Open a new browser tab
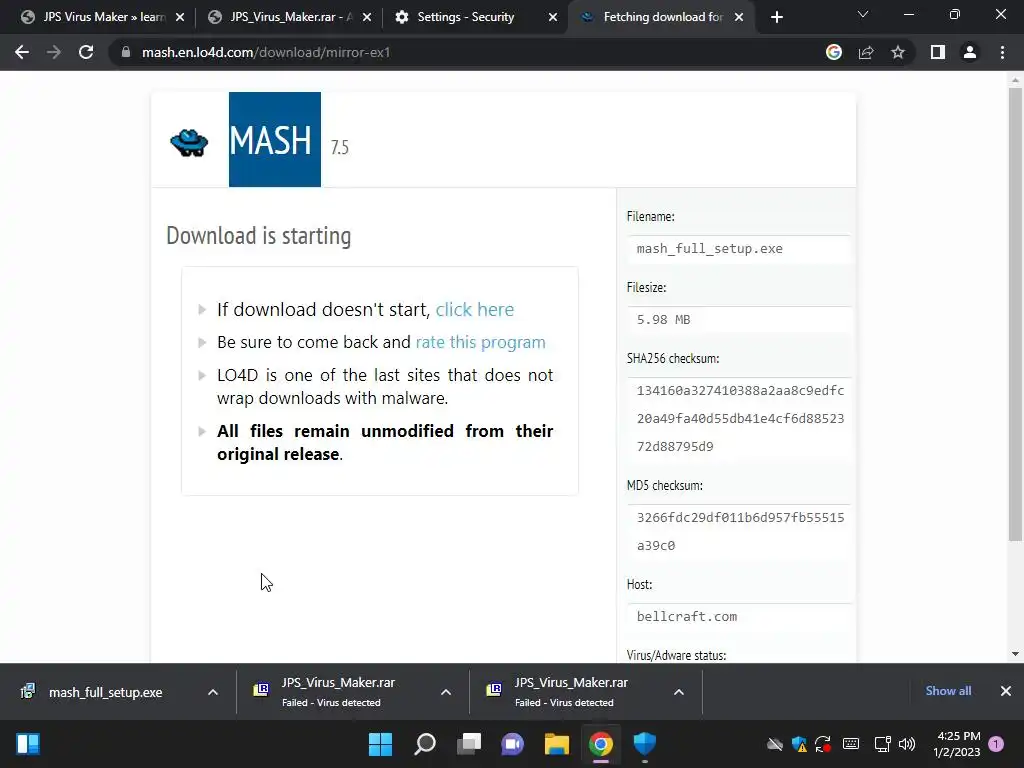This screenshot has height=768, width=1024. [776, 17]
